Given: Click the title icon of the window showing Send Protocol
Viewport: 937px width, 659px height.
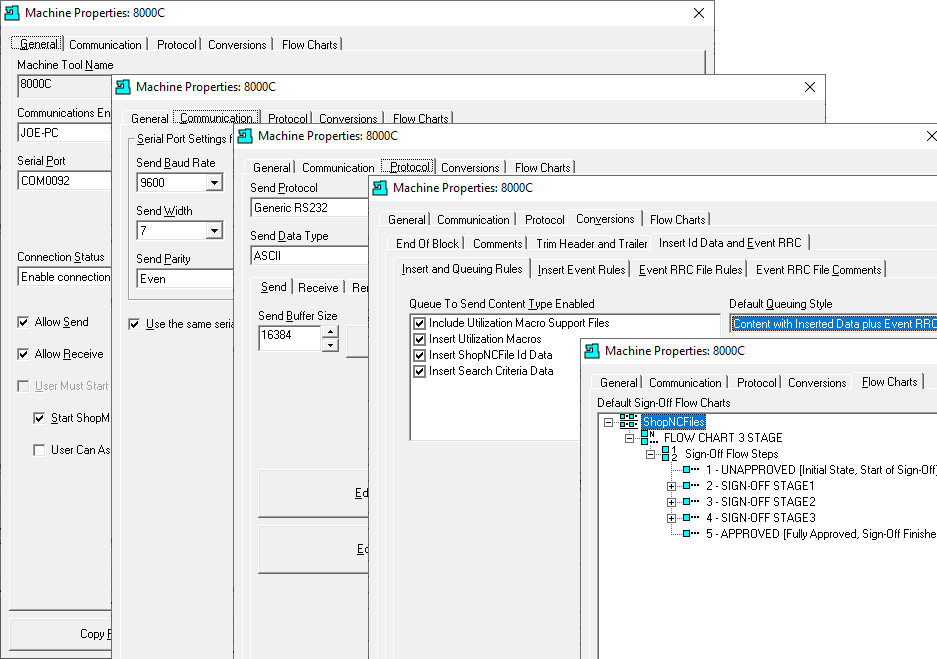Looking at the screenshot, I should click(x=245, y=136).
